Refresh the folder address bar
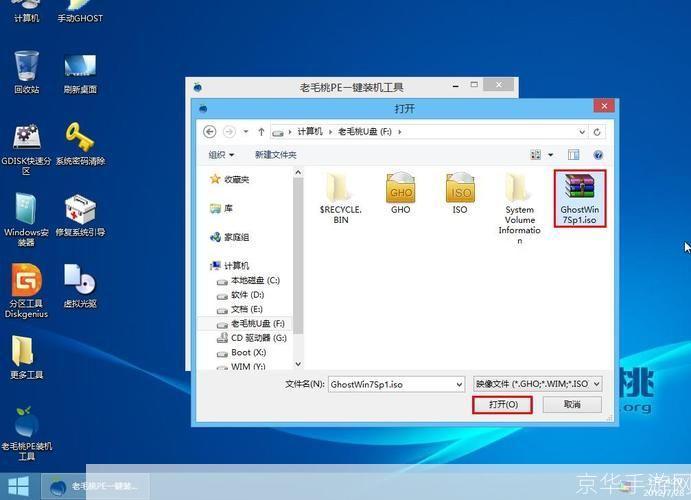This screenshot has height=500, width=691. coord(597,132)
